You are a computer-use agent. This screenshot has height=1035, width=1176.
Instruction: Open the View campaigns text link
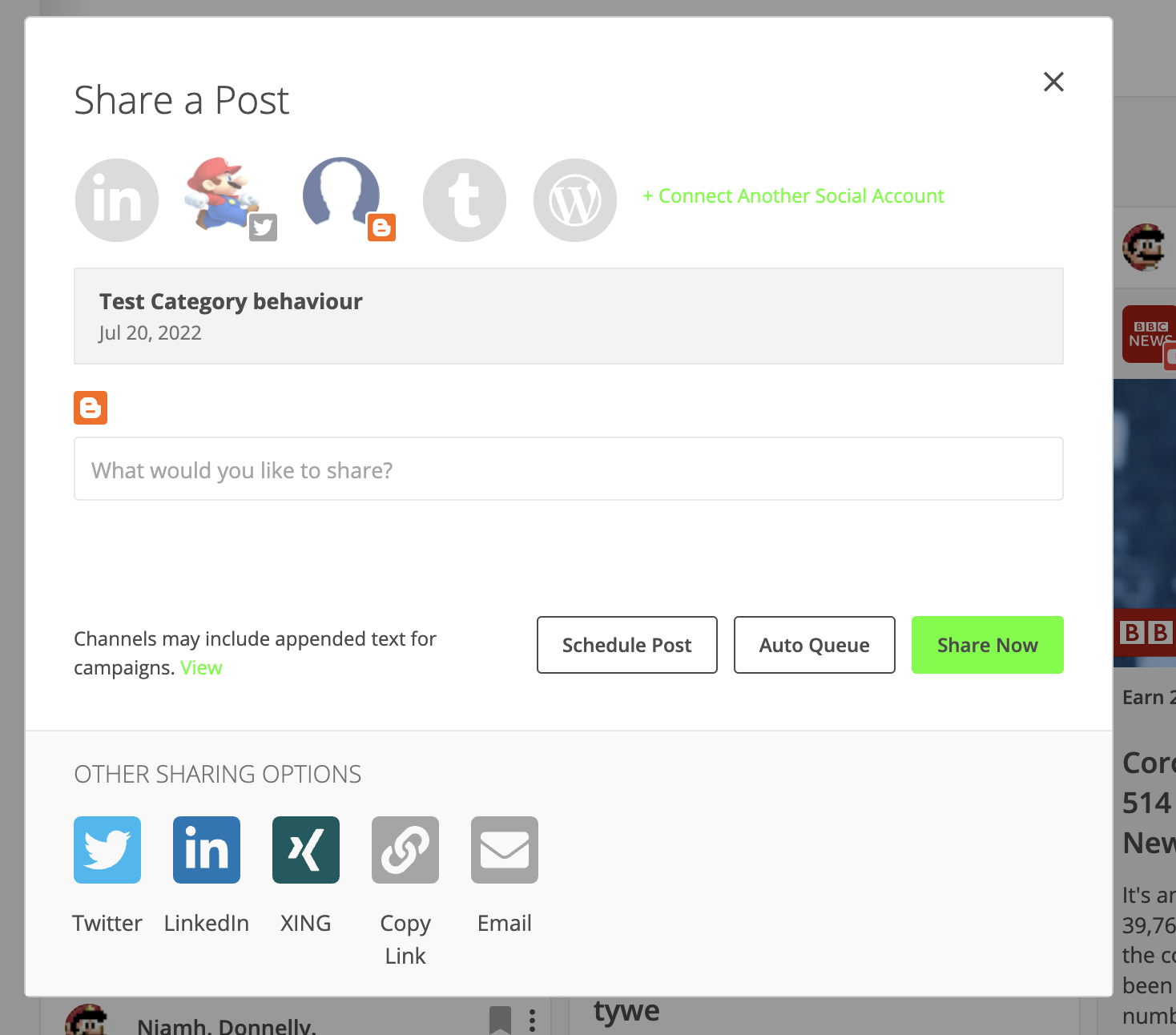pos(201,668)
